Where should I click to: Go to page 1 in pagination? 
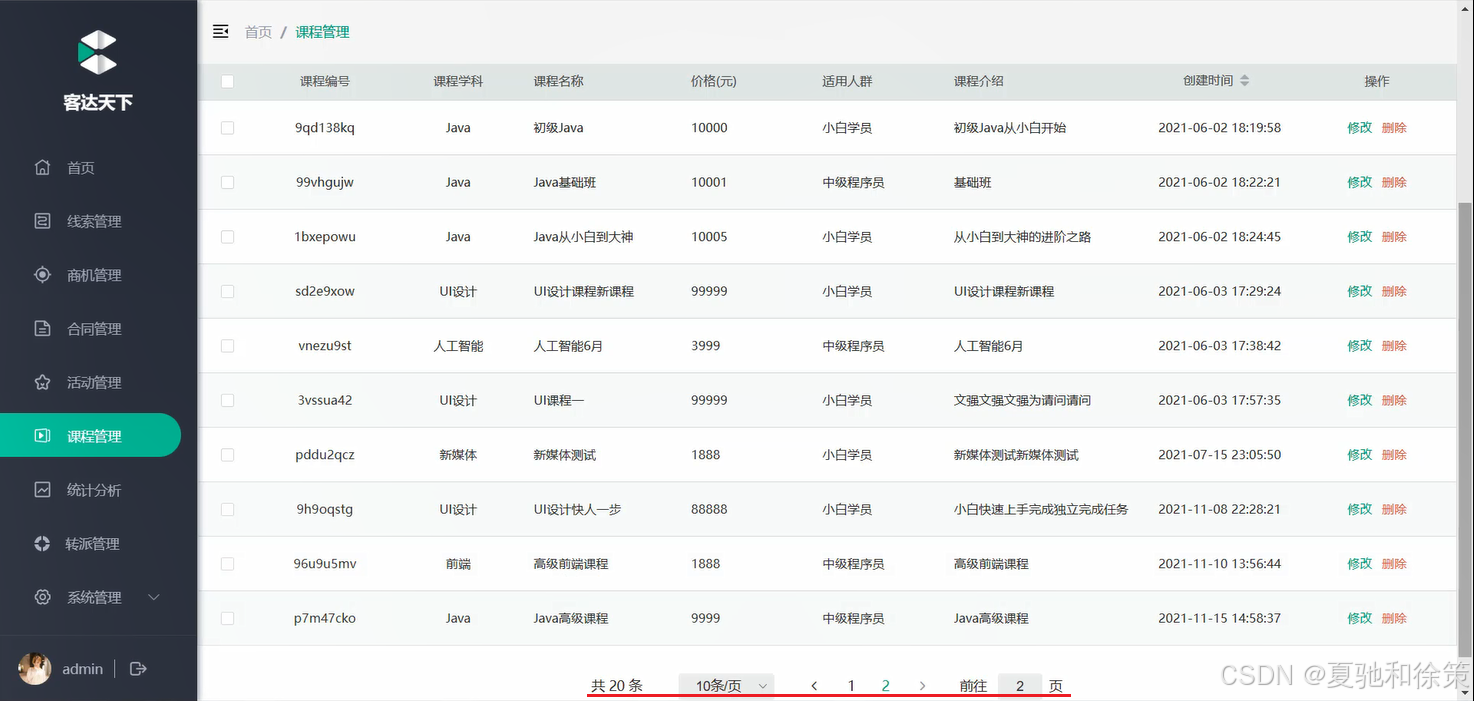[x=851, y=686]
